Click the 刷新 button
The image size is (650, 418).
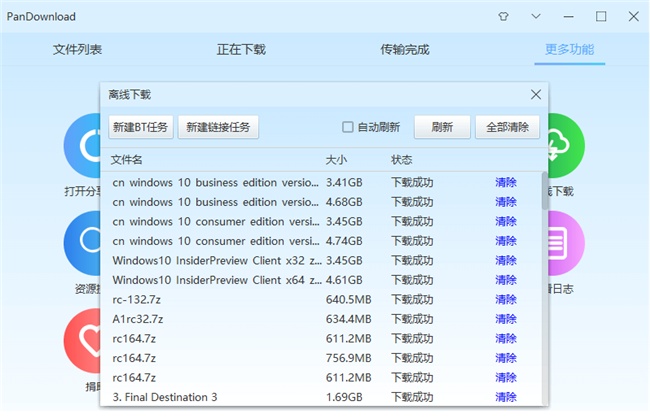pyautogui.click(x=442, y=127)
